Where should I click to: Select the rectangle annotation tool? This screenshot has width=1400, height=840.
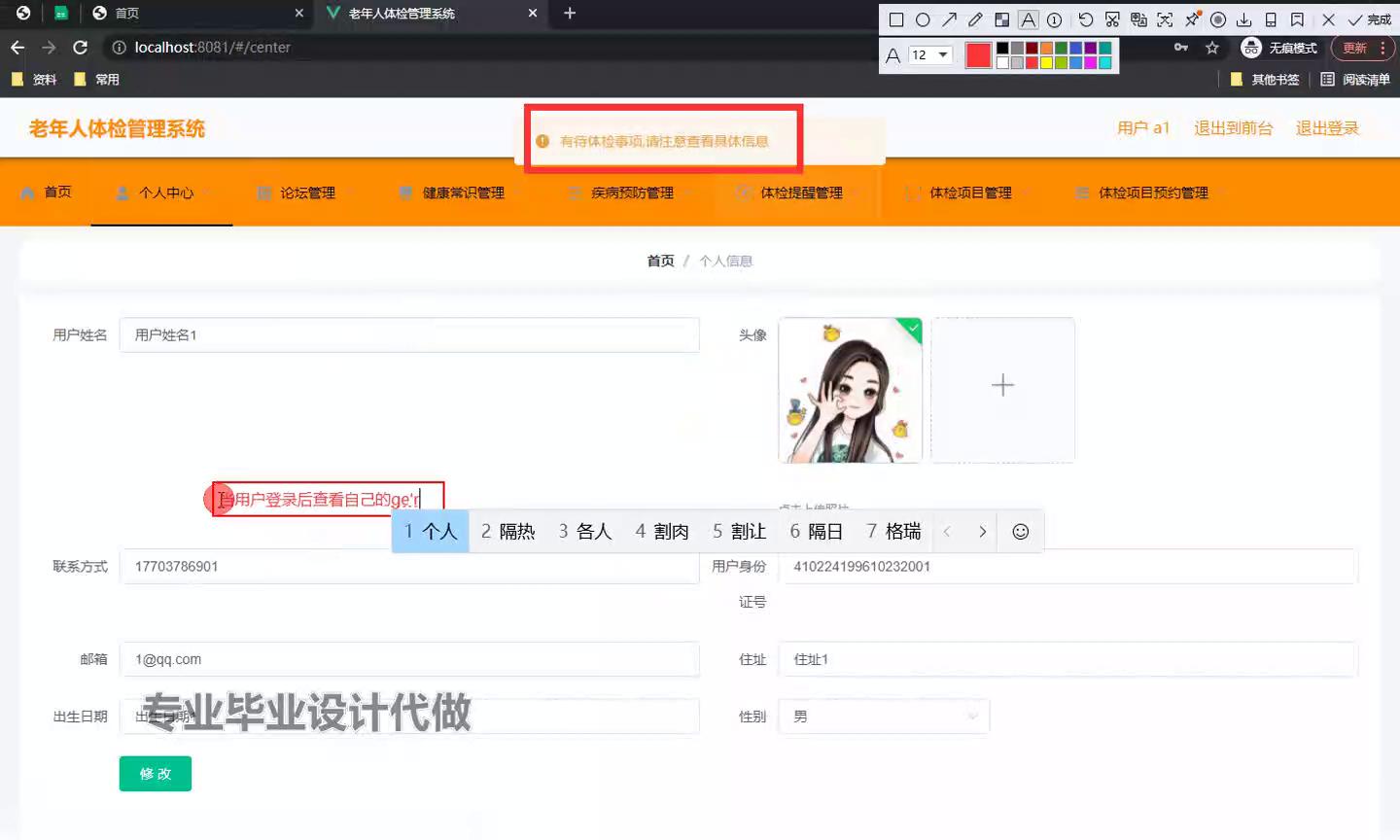pyautogui.click(x=896, y=19)
